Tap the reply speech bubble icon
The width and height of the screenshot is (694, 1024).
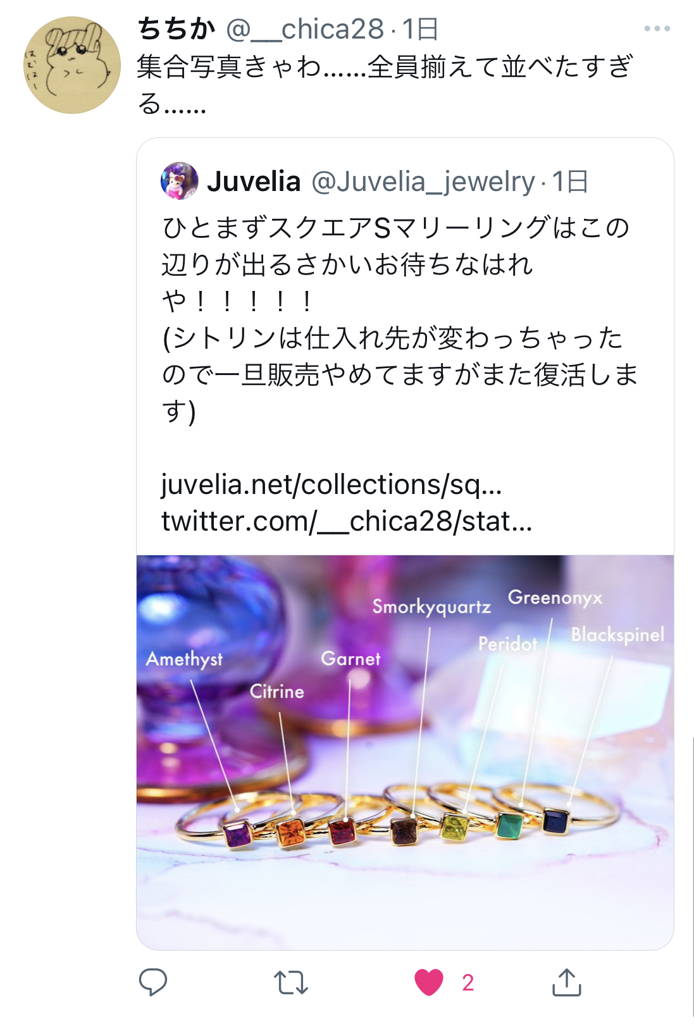[153, 981]
